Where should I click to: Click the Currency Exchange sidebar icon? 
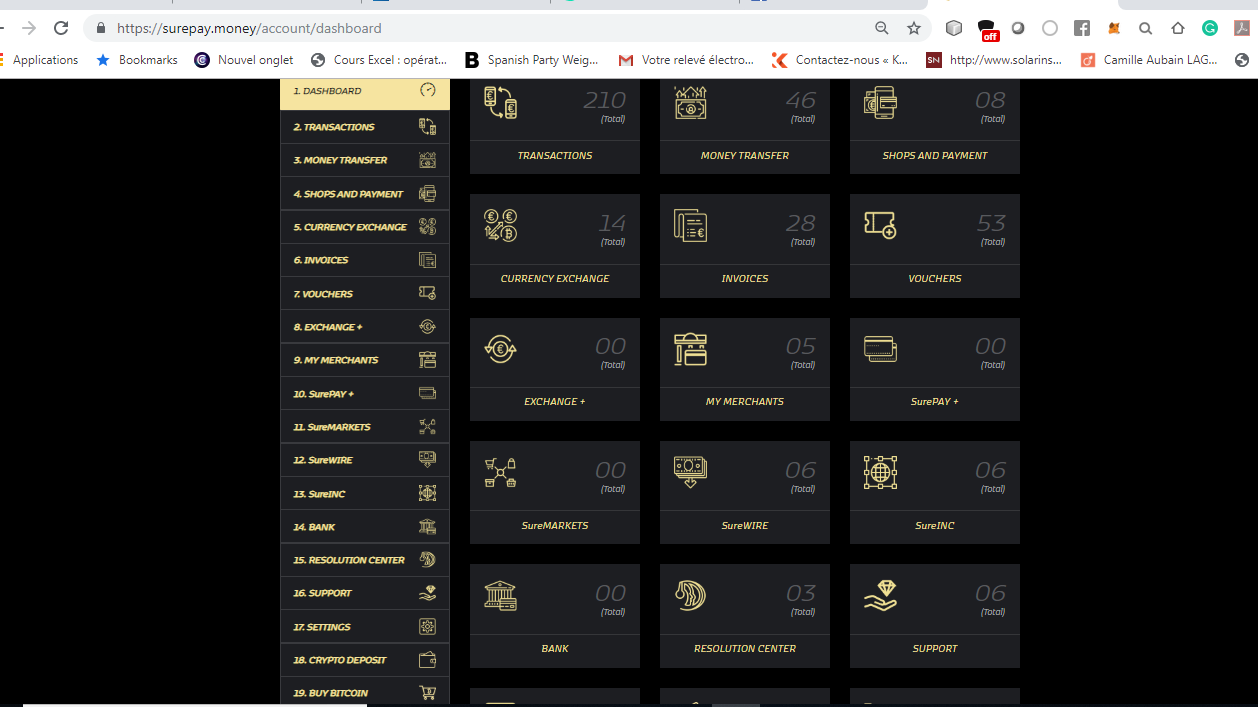428,227
